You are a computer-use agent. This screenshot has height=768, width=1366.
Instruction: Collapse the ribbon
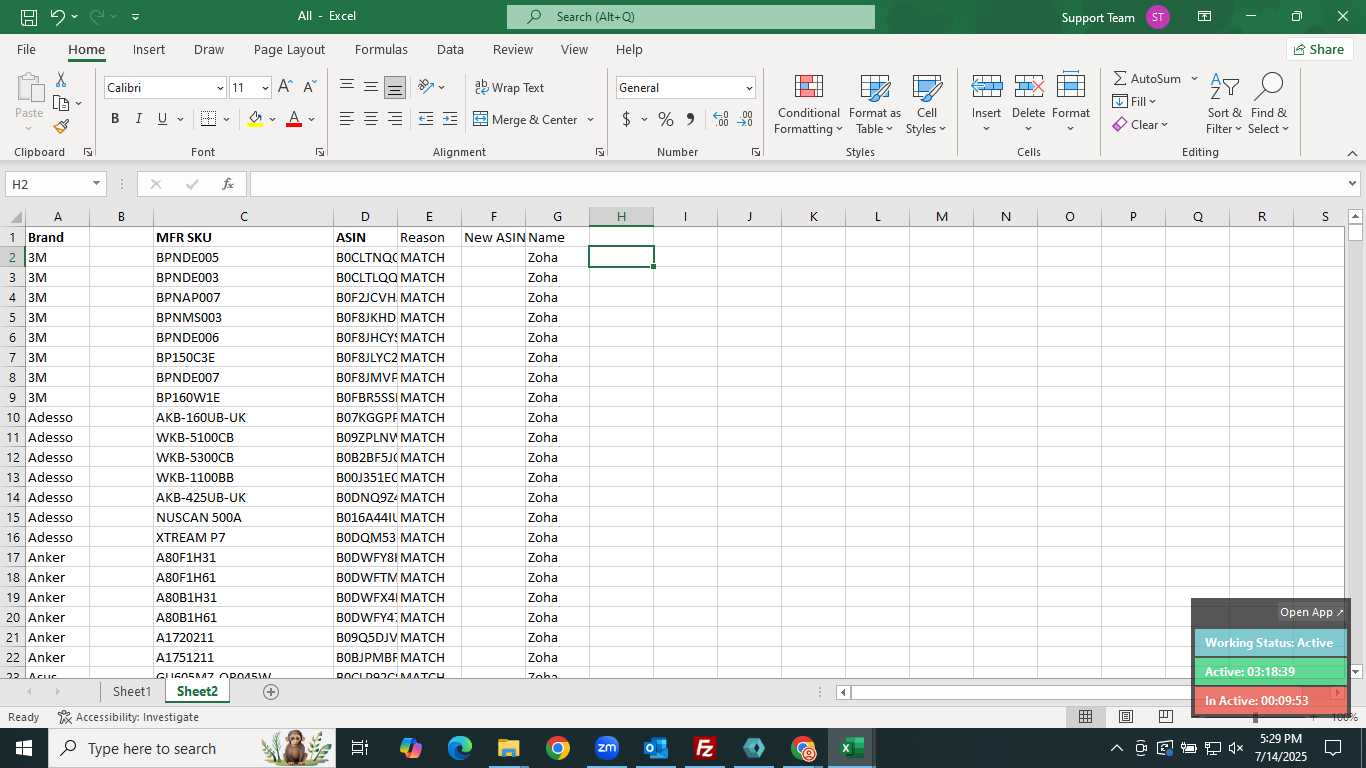(x=1352, y=153)
